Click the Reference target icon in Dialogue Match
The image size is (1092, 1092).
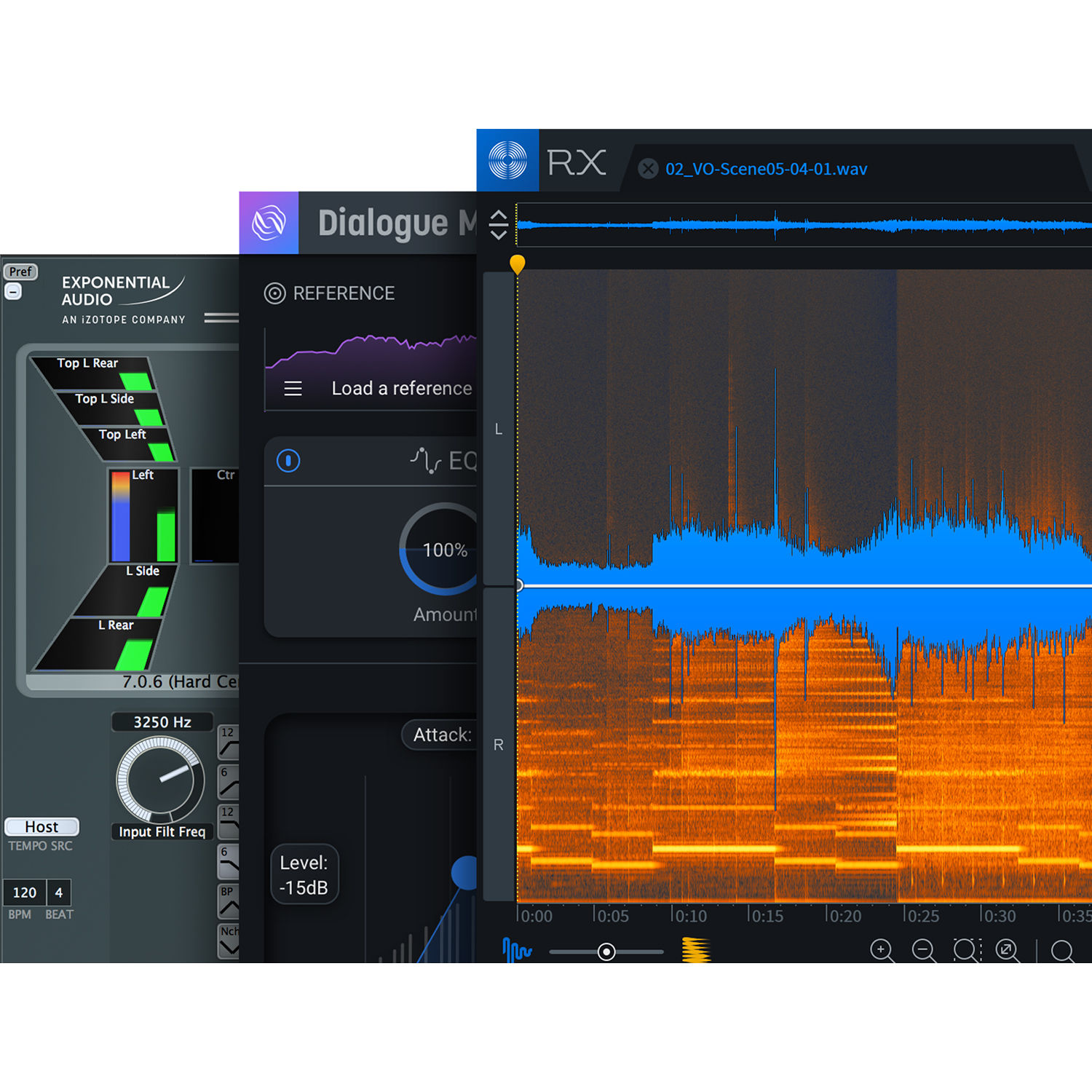point(274,293)
